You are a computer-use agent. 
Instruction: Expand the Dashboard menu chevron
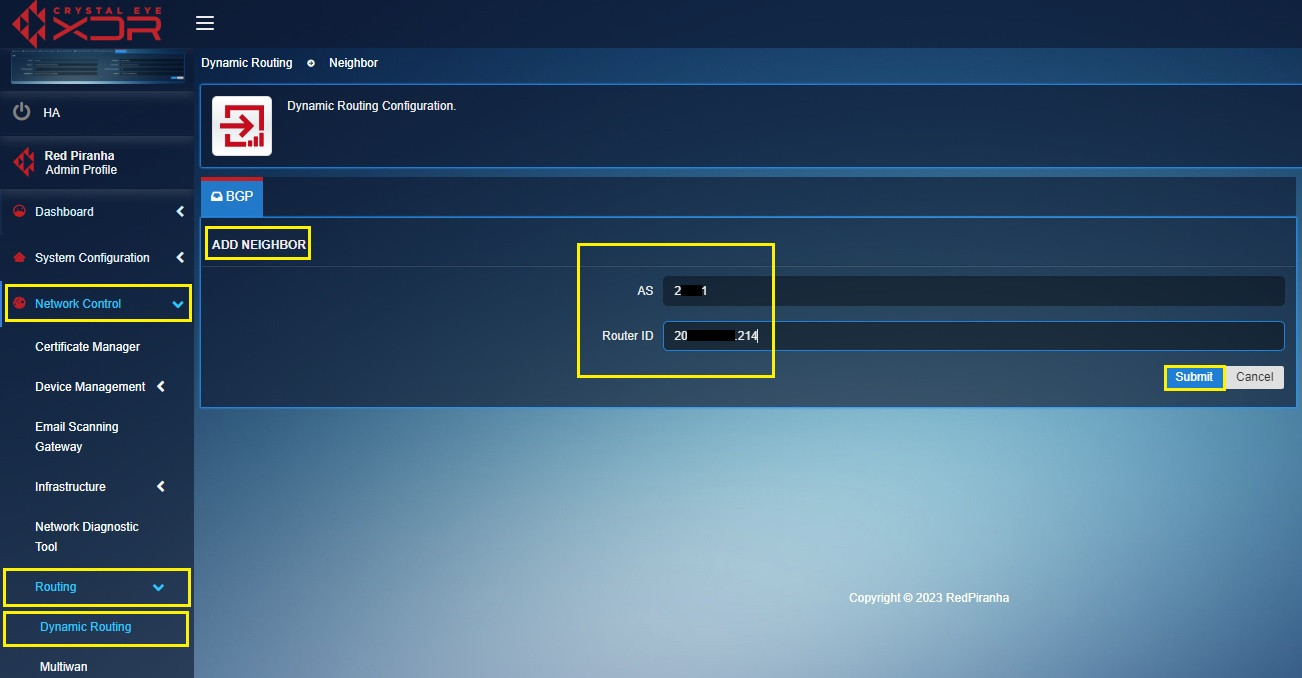(180, 211)
